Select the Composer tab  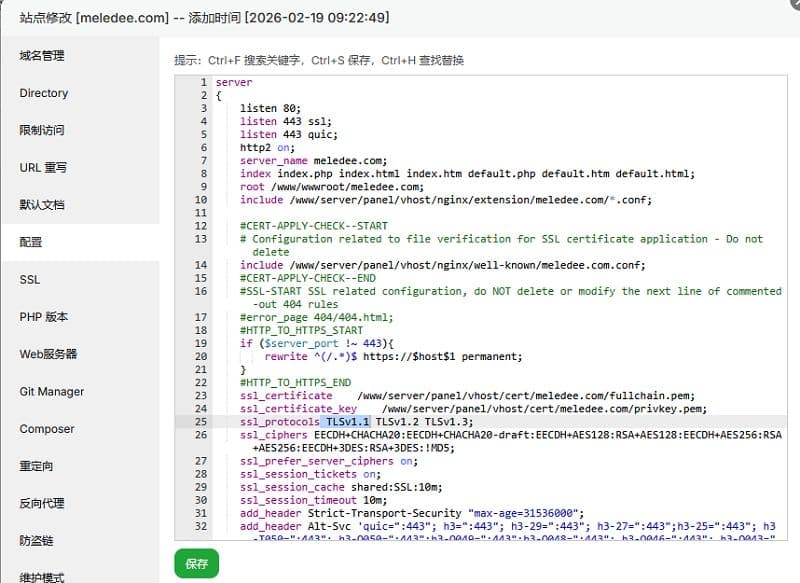click(47, 429)
